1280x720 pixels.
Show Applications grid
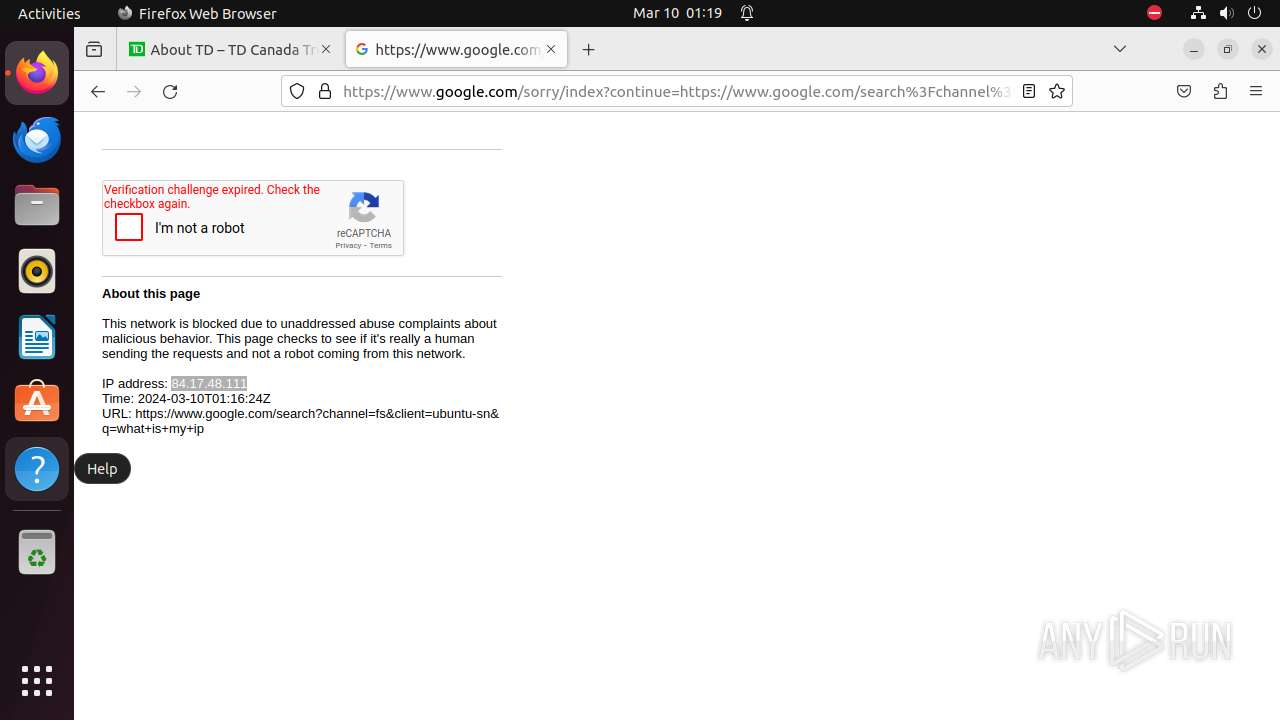(37, 681)
